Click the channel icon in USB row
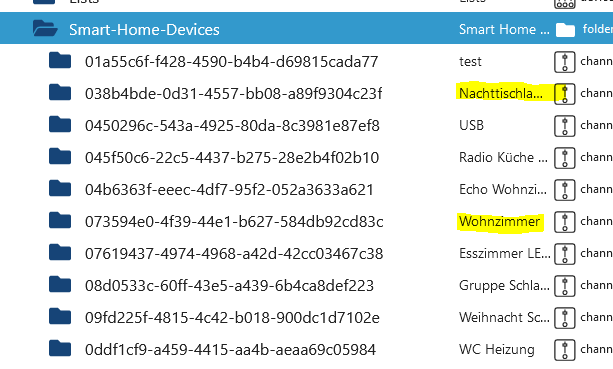 point(565,126)
